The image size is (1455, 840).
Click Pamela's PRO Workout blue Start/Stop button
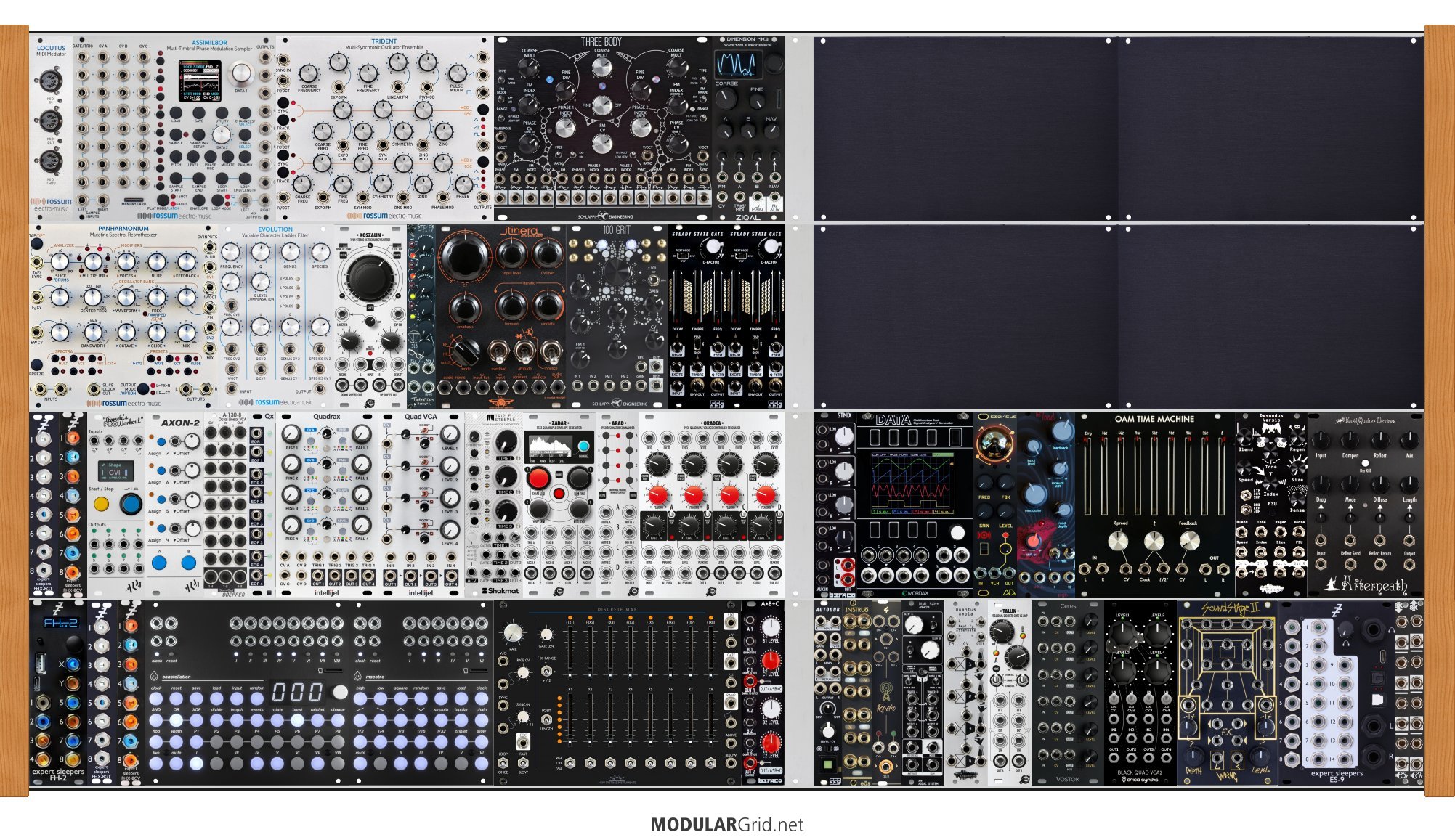click(131, 503)
